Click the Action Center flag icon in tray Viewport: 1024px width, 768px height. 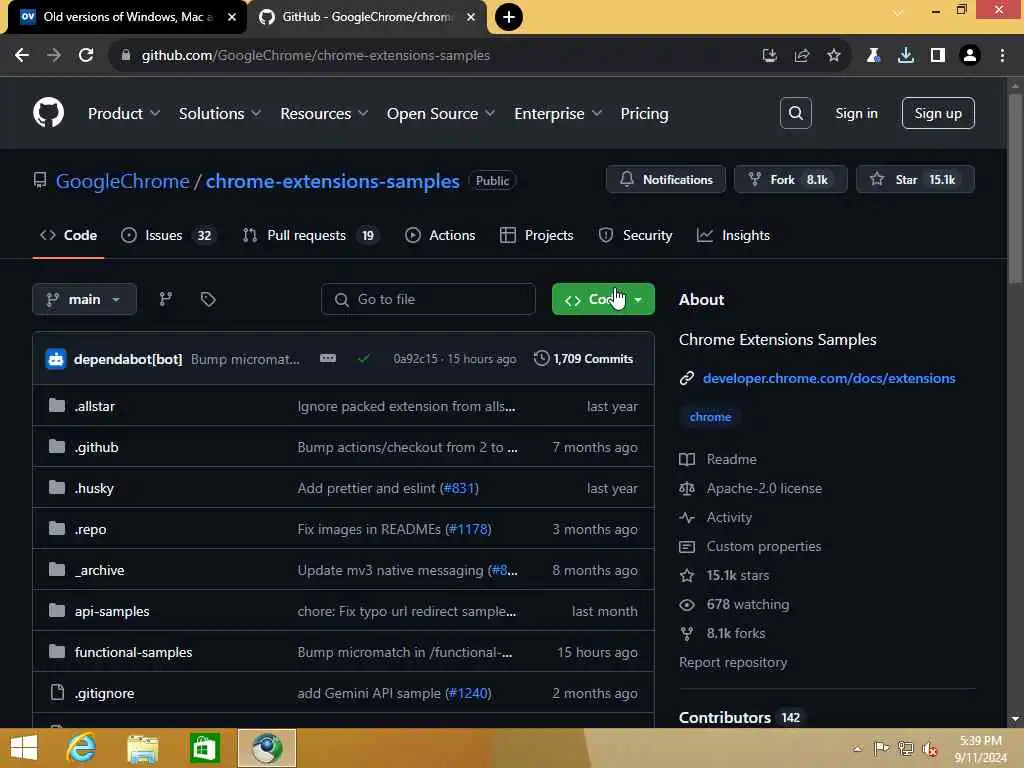click(881, 748)
